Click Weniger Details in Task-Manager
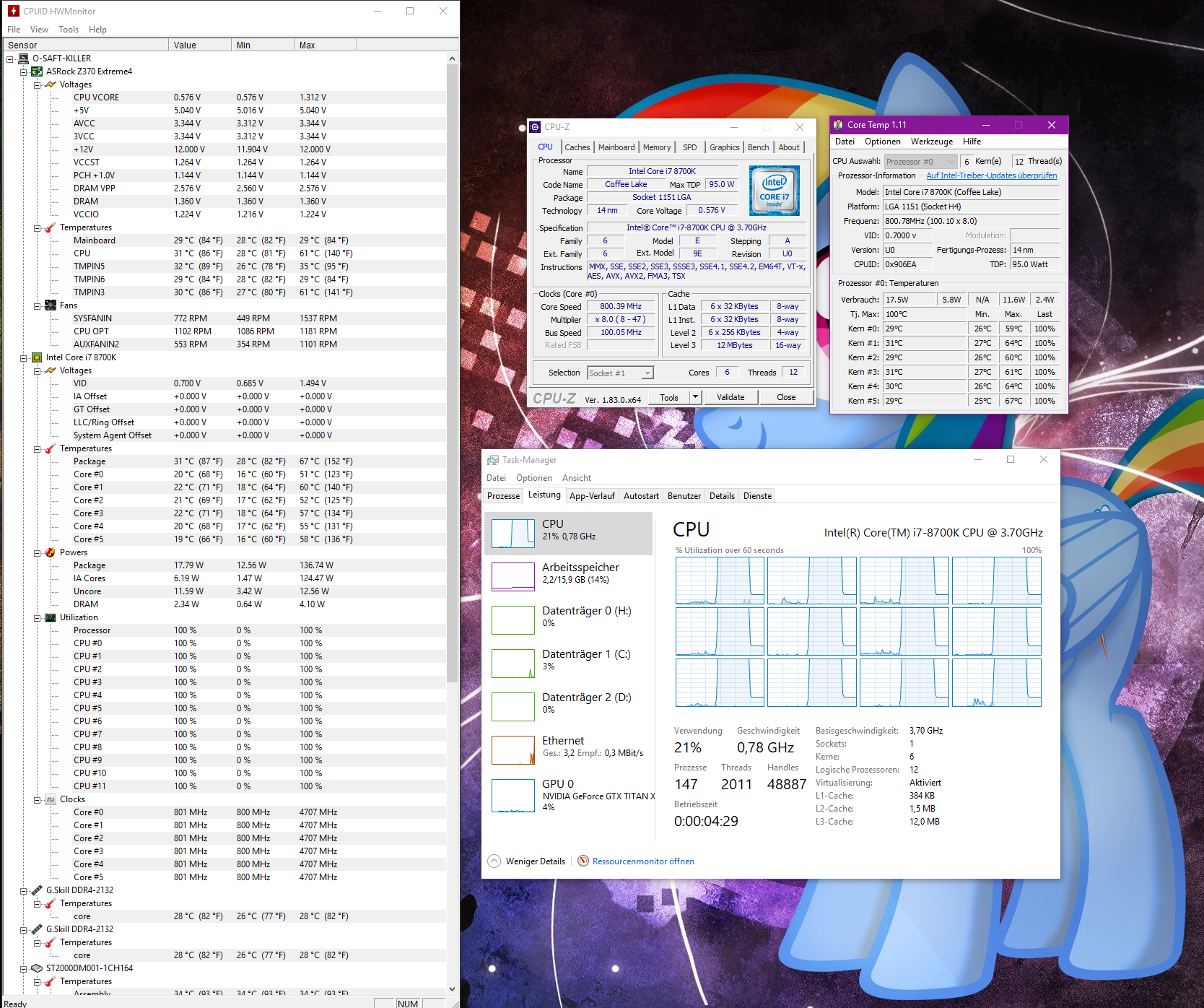The width and height of the screenshot is (1204, 1008). pos(536,861)
